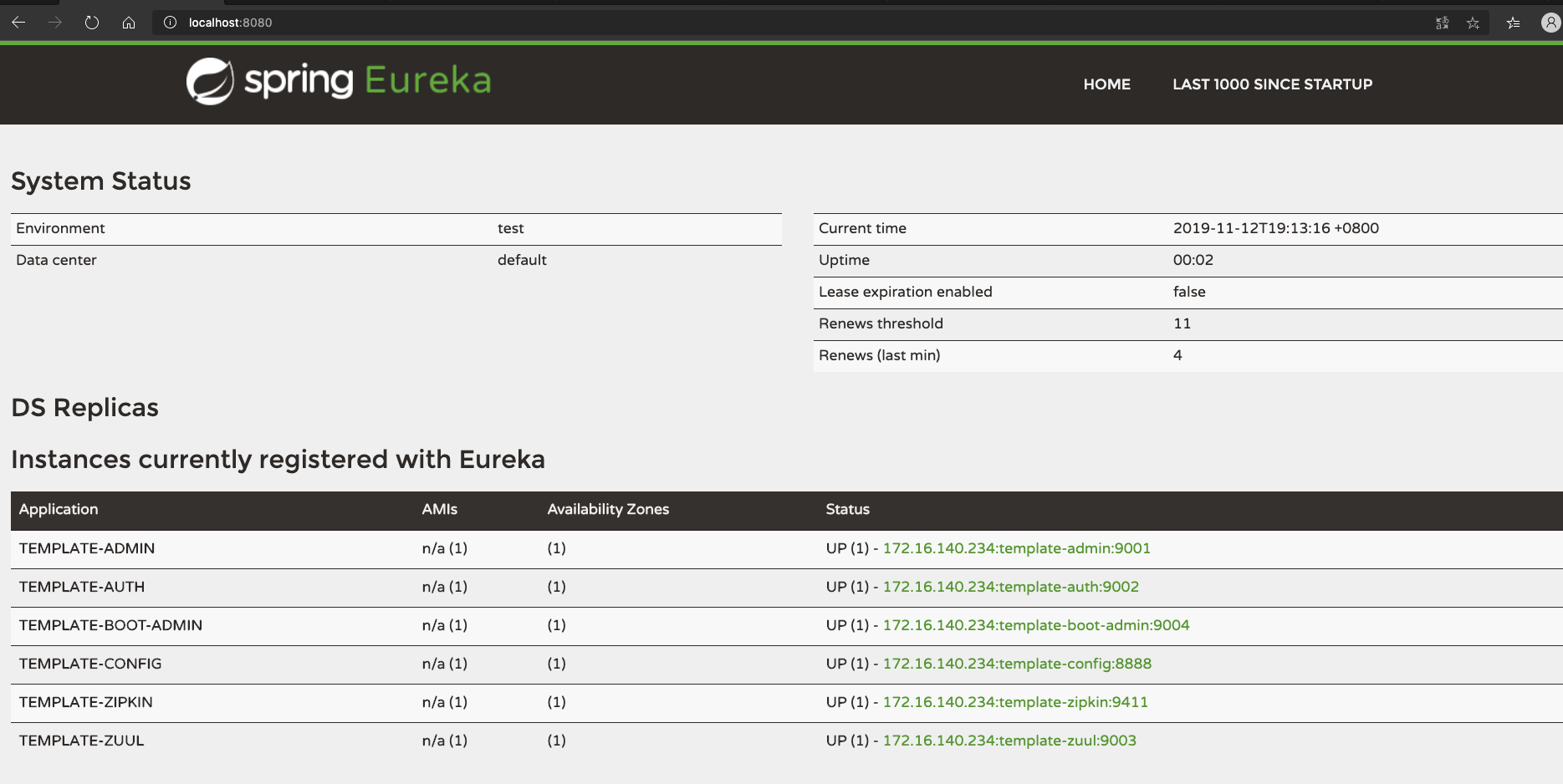Open the template-boot-admin:9004 instance link

(x=1036, y=625)
